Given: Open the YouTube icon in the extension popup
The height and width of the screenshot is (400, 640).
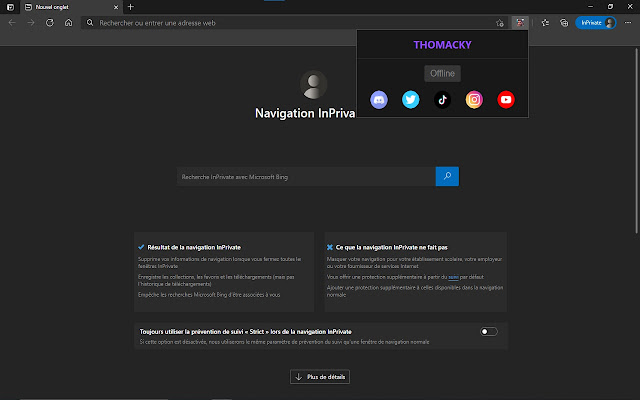Looking at the screenshot, I should 506,100.
